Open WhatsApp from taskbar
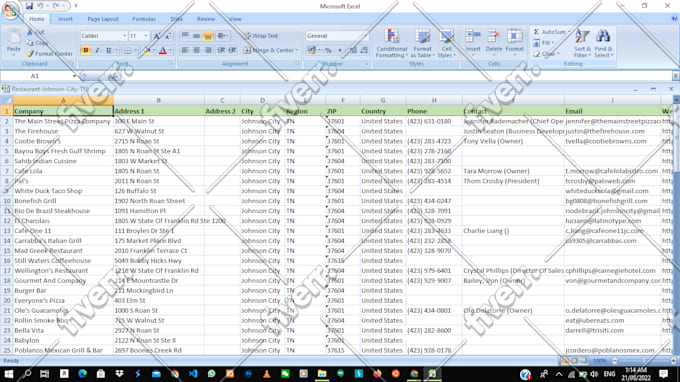Screen dimensions: 680x382 [211, 374]
